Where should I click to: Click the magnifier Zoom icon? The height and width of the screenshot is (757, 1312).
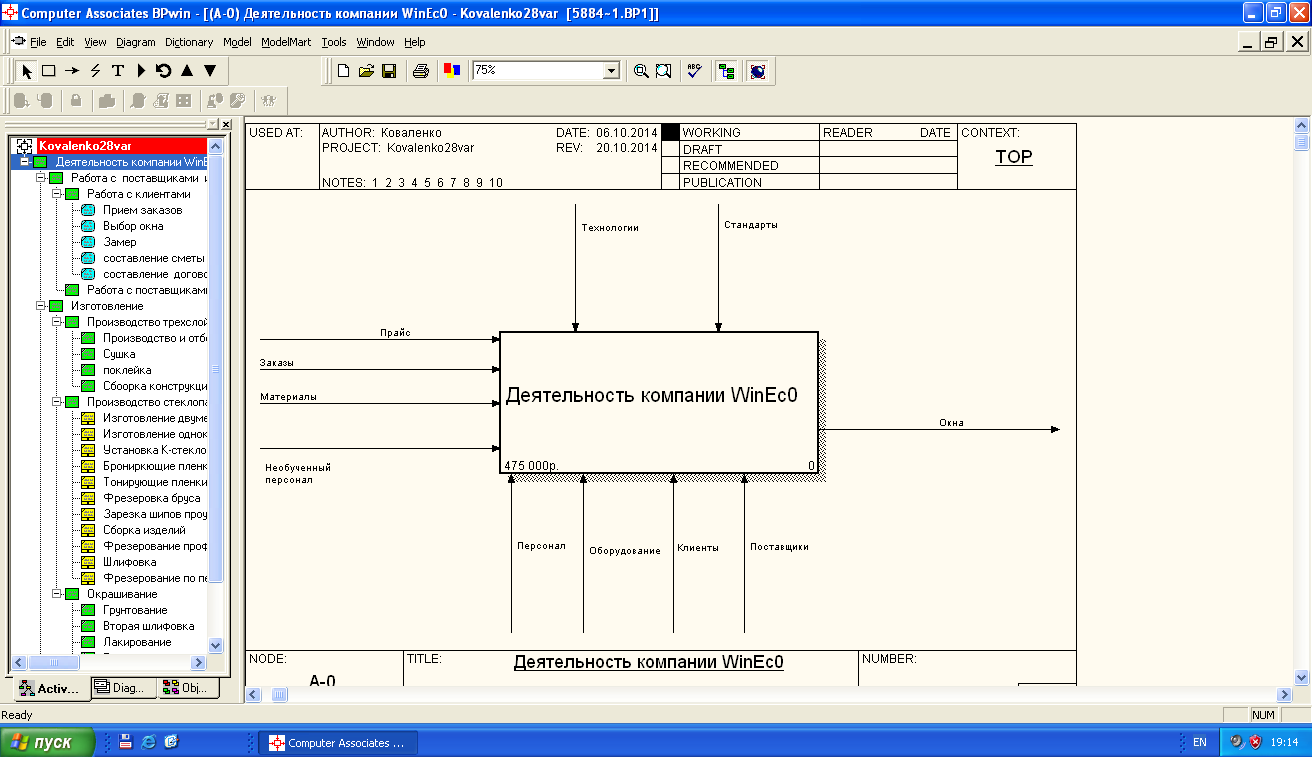[641, 71]
